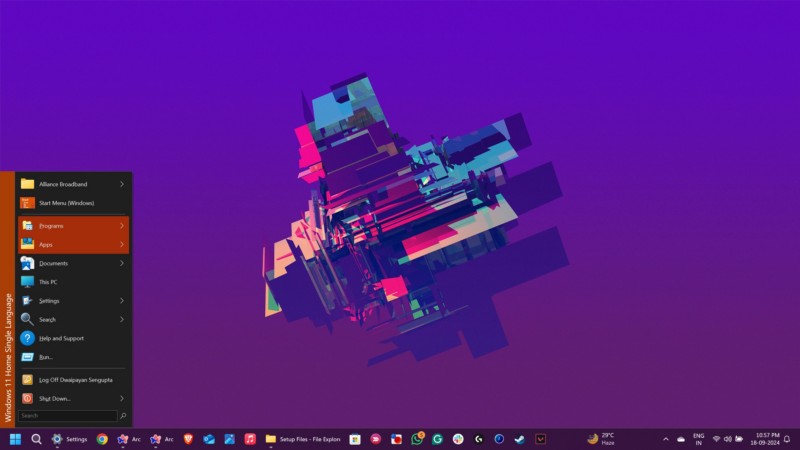
Task: Click the Microsoft Store taskbar icon
Action: tap(354, 439)
